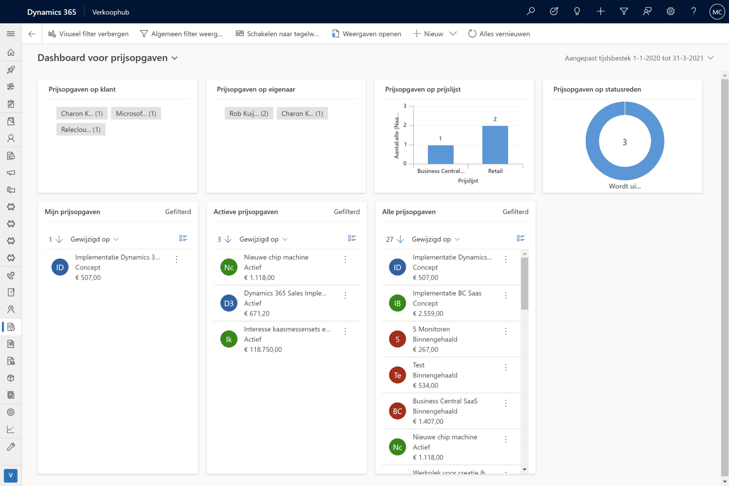Open the MC user profile avatar
The height and width of the screenshot is (486, 729).
pos(717,12)
